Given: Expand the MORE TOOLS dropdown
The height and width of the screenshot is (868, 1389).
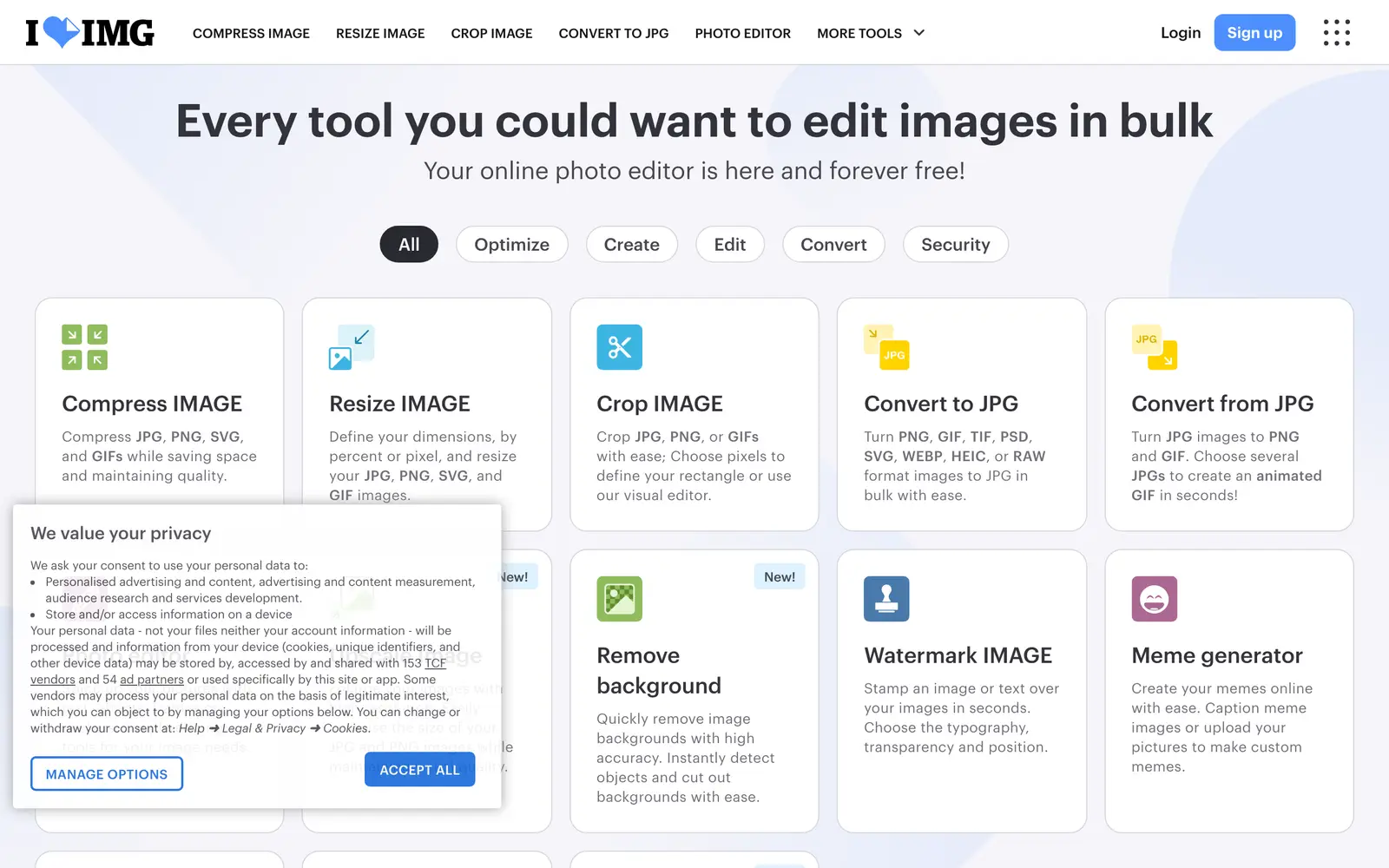Looking at the screenshot, I should (x=871, y=33).
